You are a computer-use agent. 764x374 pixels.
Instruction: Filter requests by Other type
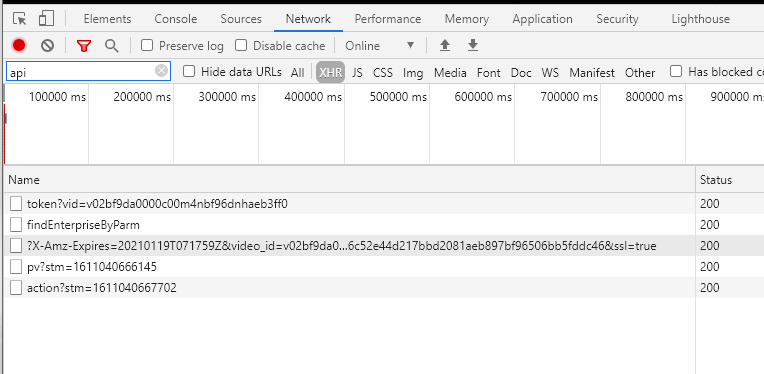pyautogui.click(x=639, y=73)
